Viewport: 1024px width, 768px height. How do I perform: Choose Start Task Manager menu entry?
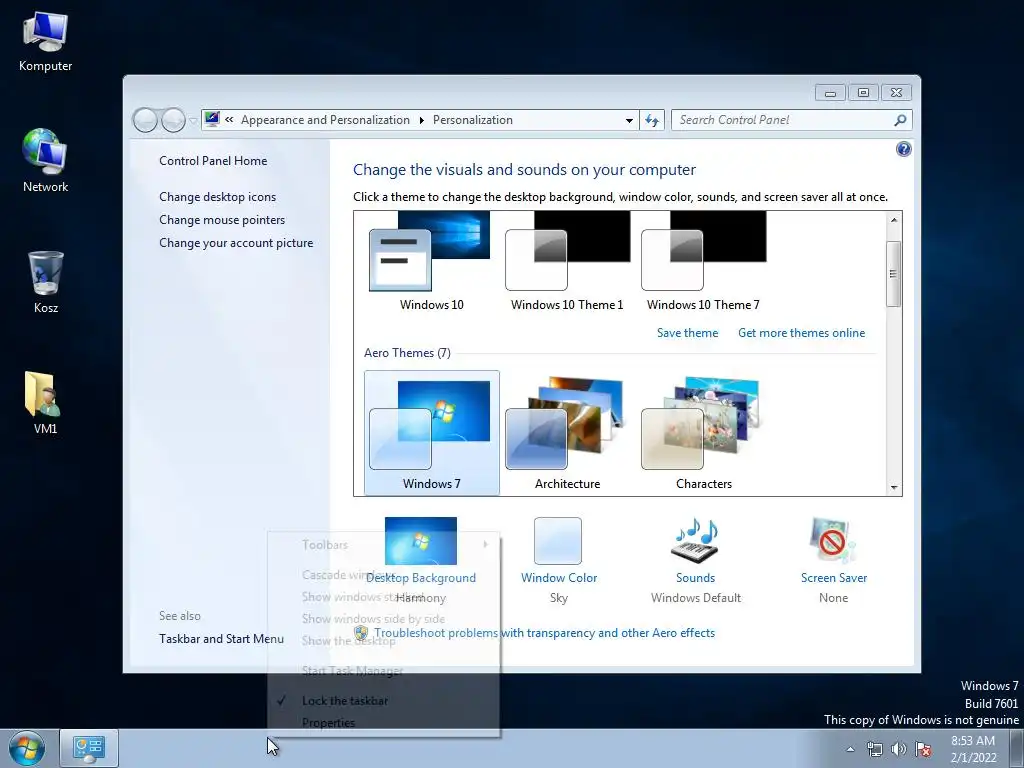coord(384,671)
